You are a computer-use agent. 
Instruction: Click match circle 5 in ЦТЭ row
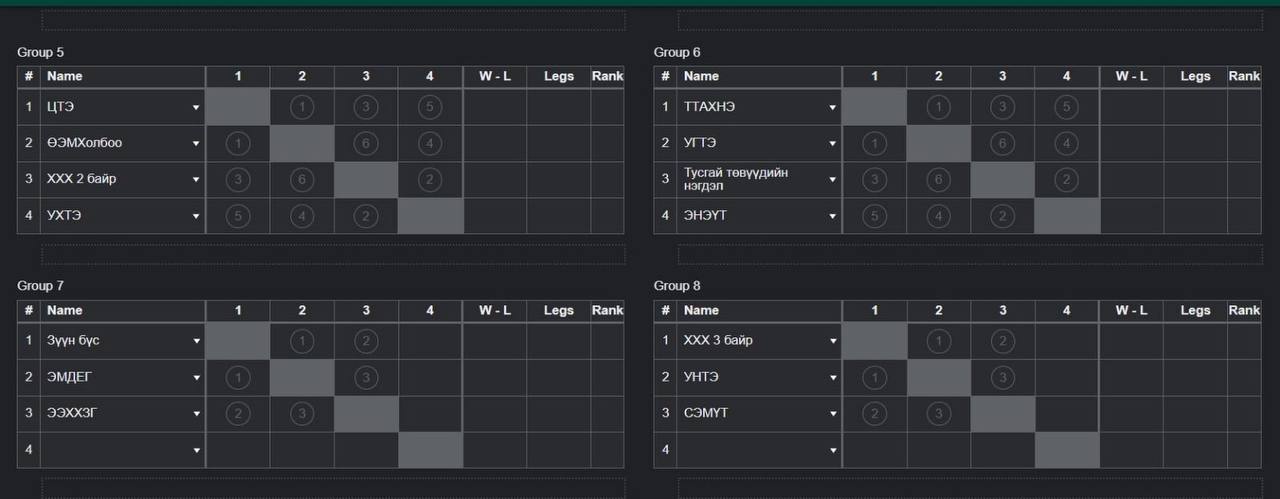coord(430,107)
